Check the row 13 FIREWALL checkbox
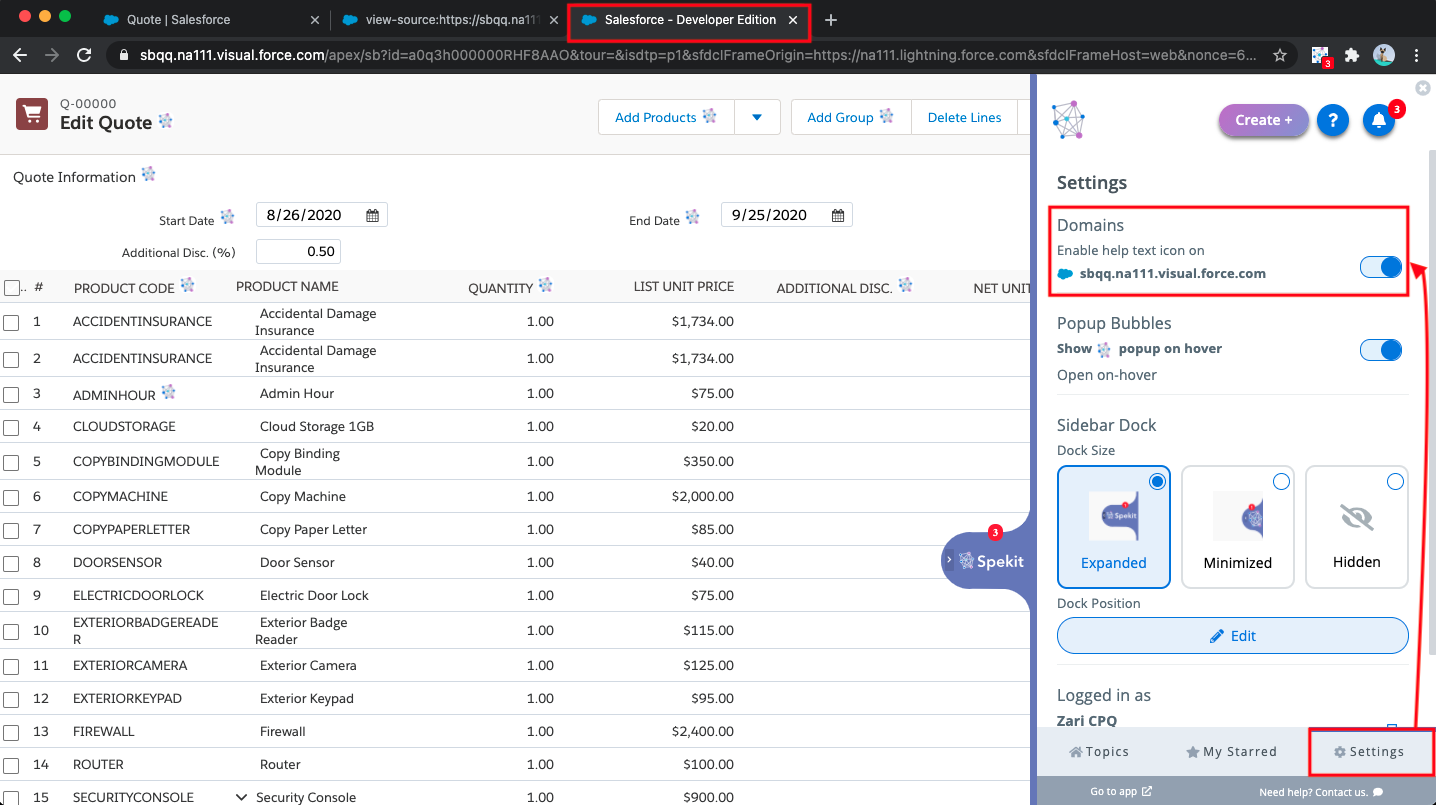 coord(11,732)
